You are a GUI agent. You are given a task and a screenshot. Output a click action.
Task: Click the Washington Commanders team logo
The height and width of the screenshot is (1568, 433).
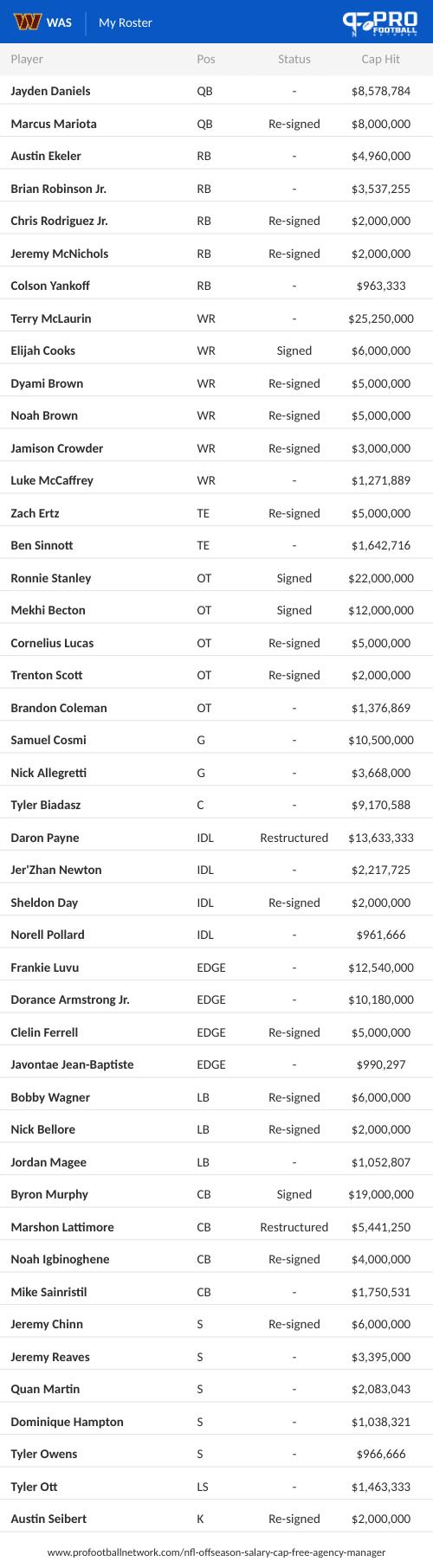[28, 22]
